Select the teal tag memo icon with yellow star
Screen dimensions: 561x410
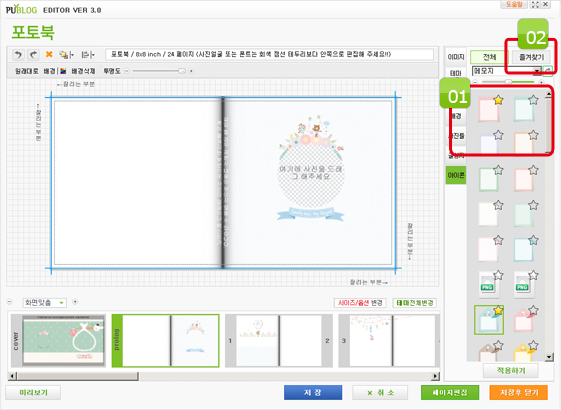488,319
